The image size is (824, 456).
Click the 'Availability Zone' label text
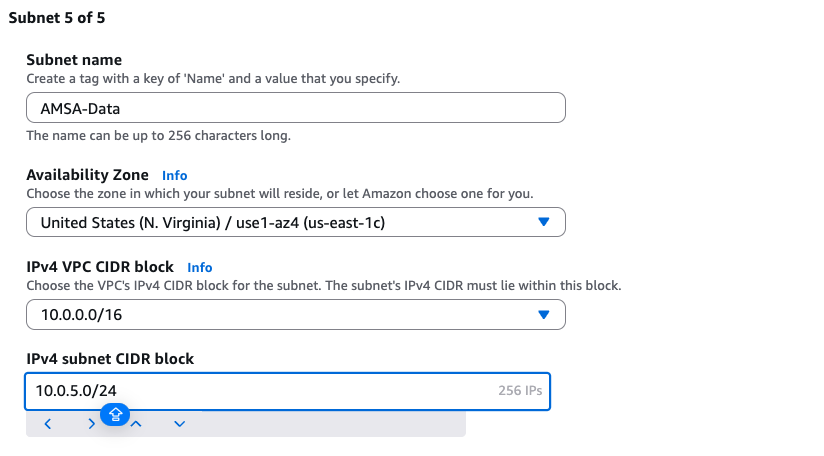click(87, 175)
